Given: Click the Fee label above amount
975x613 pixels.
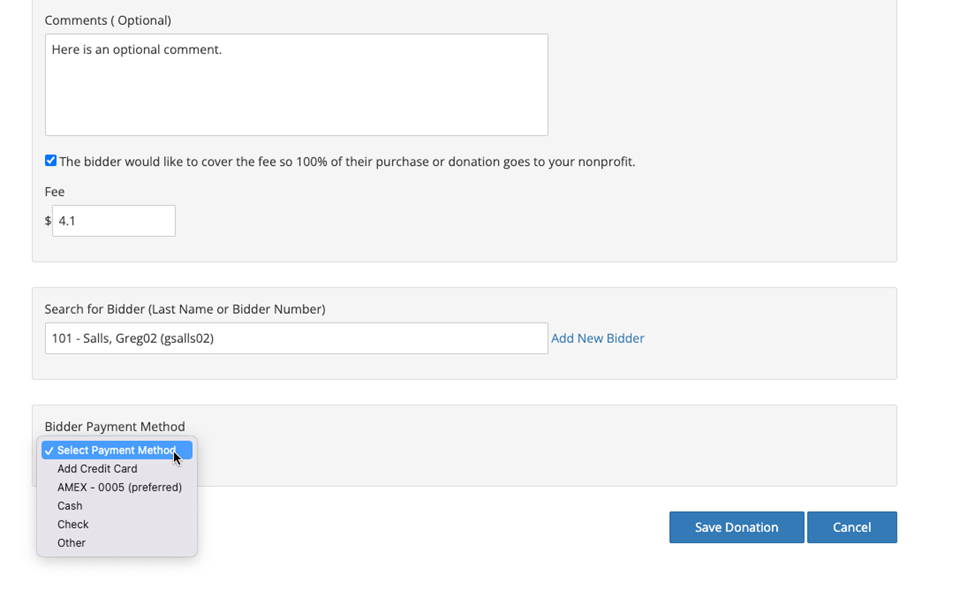Looking at the screenshot, I should (x=55, y=191).
